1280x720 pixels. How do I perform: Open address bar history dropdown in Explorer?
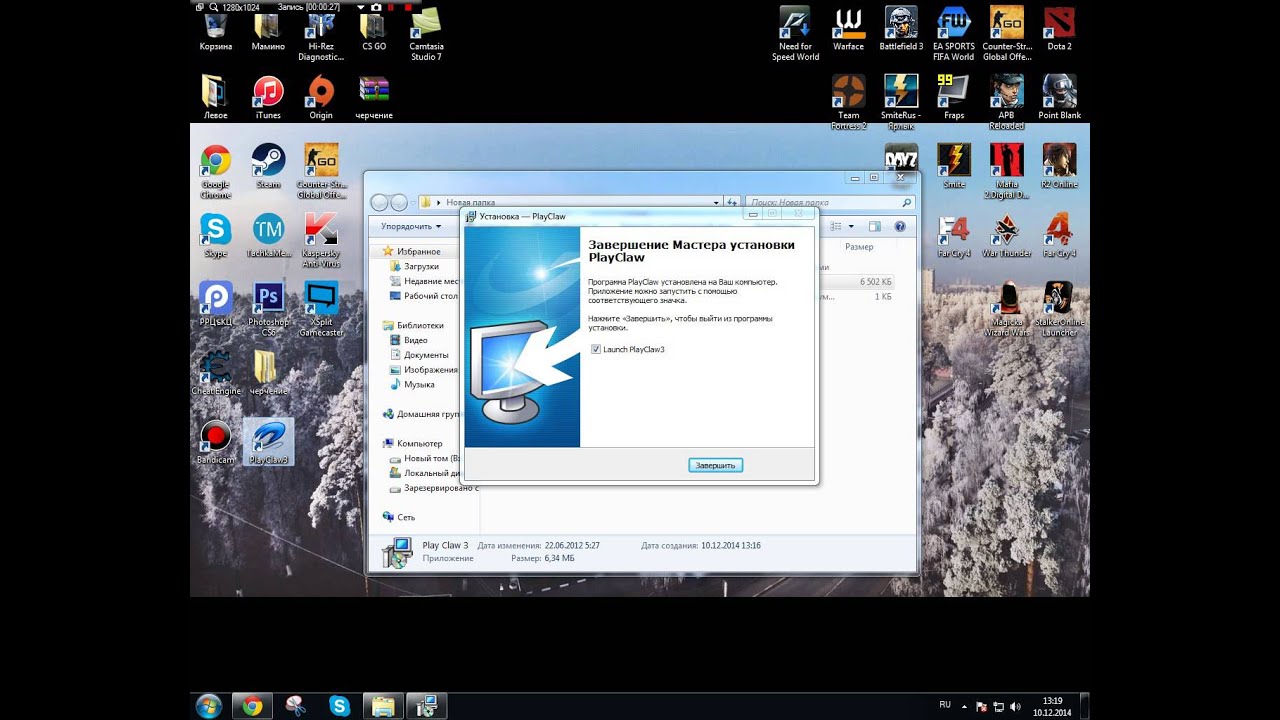(716, 202)
